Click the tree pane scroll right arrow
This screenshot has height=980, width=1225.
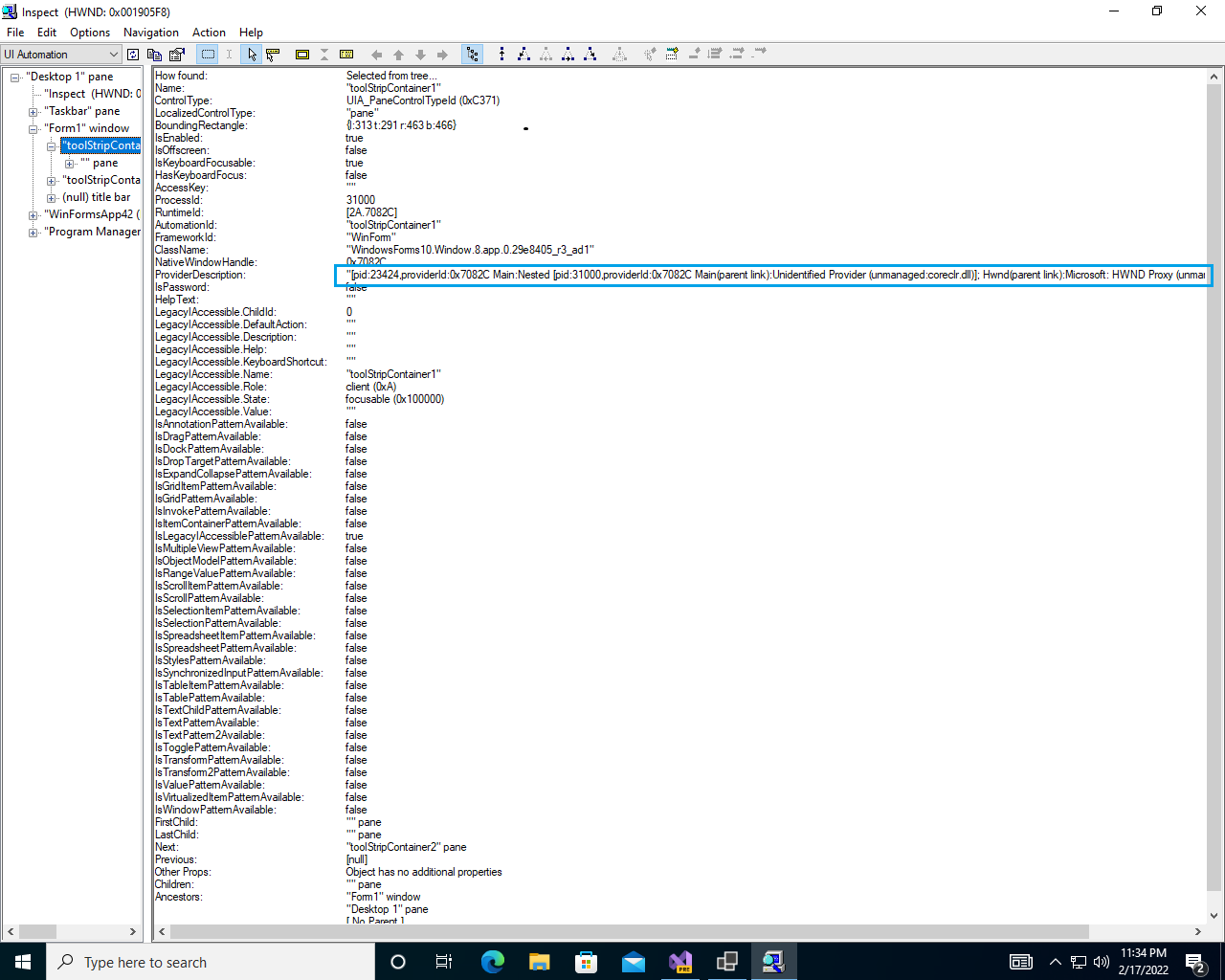click(133, 931)
